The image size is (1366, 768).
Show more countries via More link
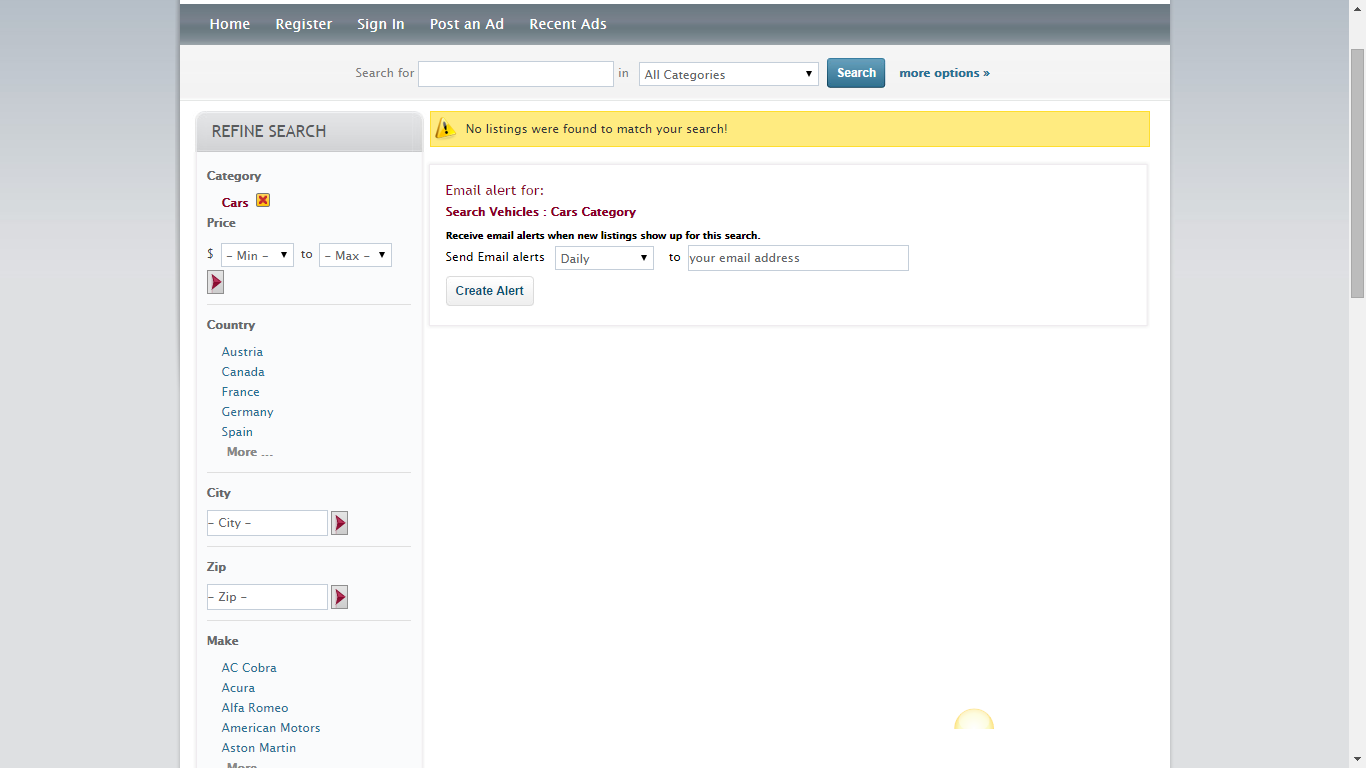tap(249, 452)
